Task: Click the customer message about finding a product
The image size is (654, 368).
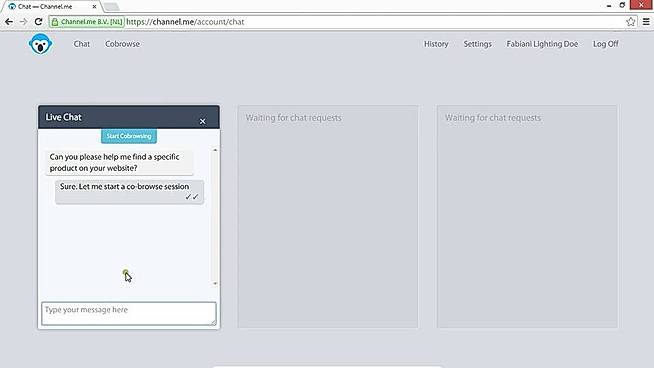Action: coord(119,162)
